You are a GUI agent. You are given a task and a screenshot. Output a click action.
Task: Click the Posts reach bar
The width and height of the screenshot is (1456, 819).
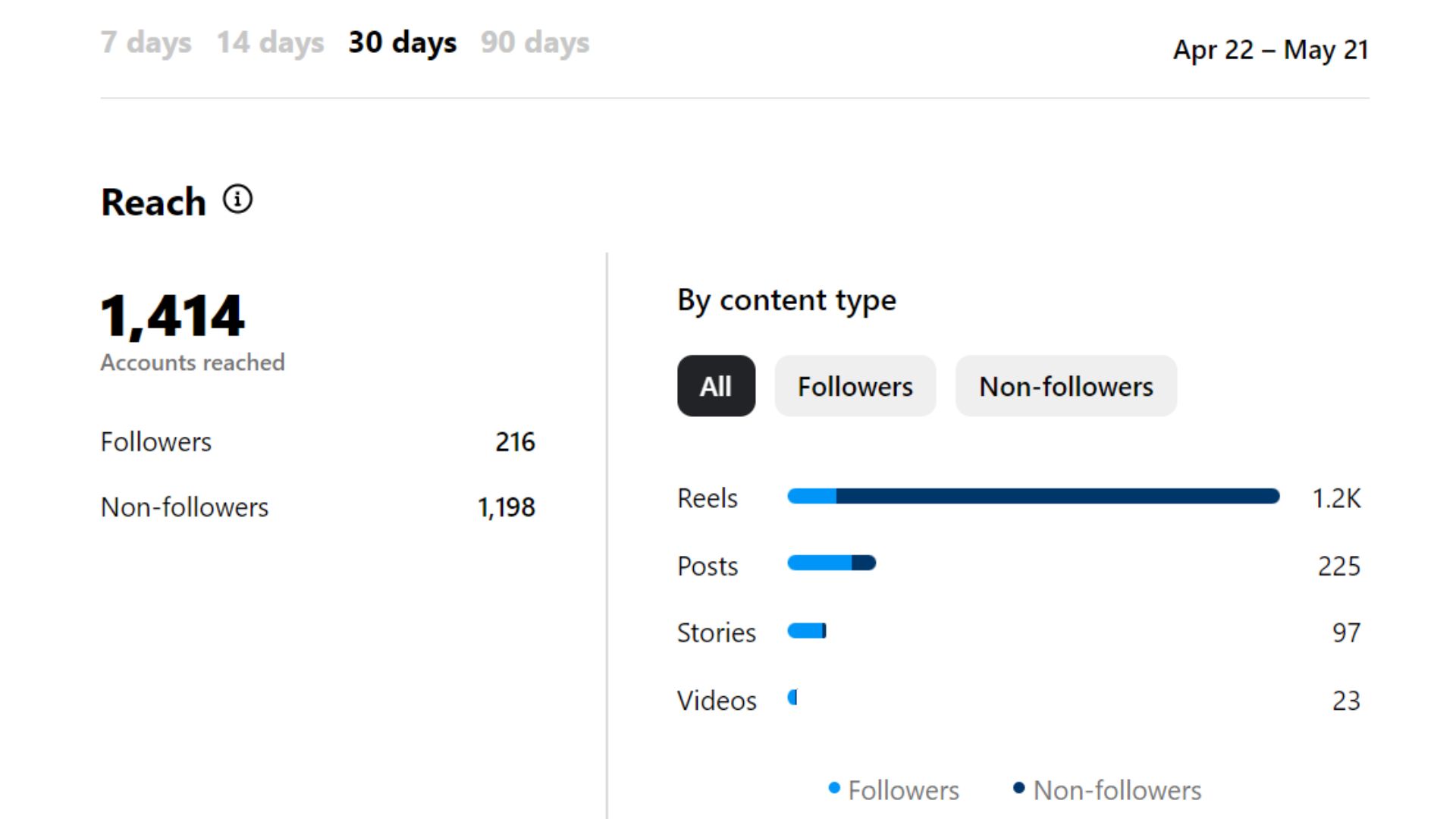pyautogui.click(x=831, y=563)
